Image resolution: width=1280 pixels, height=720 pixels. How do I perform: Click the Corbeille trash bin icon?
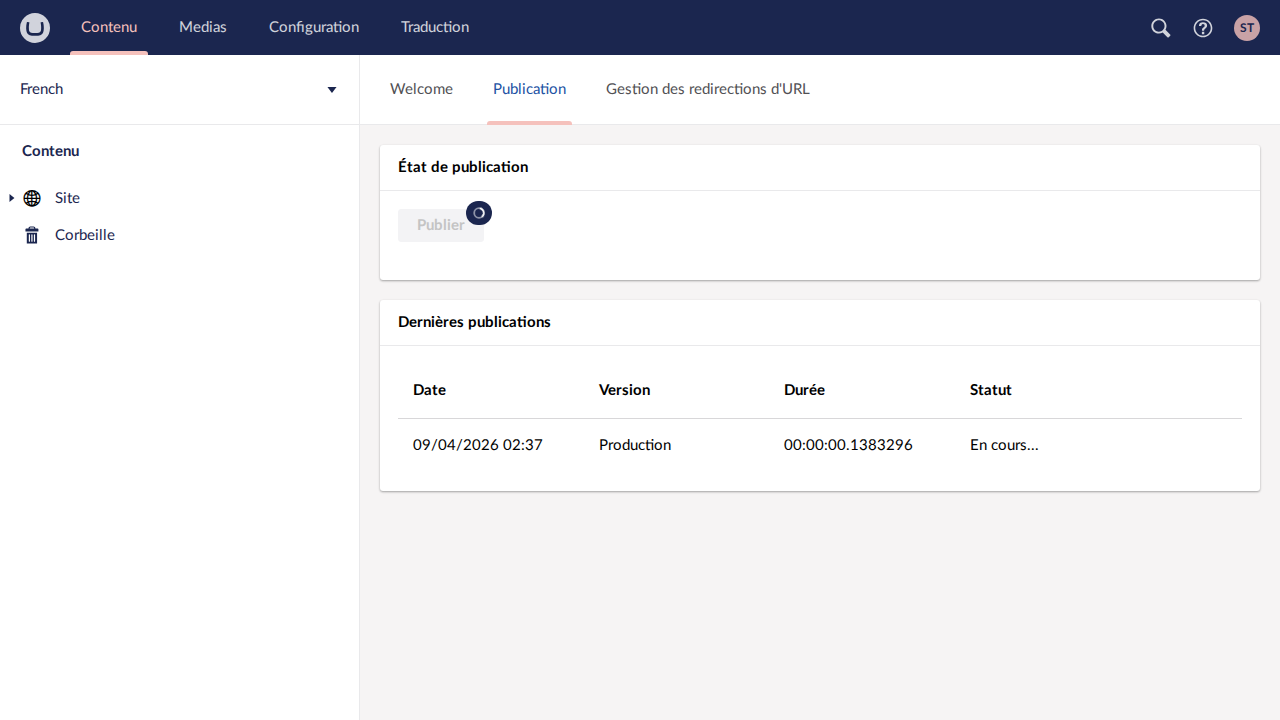[x=32, y=235]
